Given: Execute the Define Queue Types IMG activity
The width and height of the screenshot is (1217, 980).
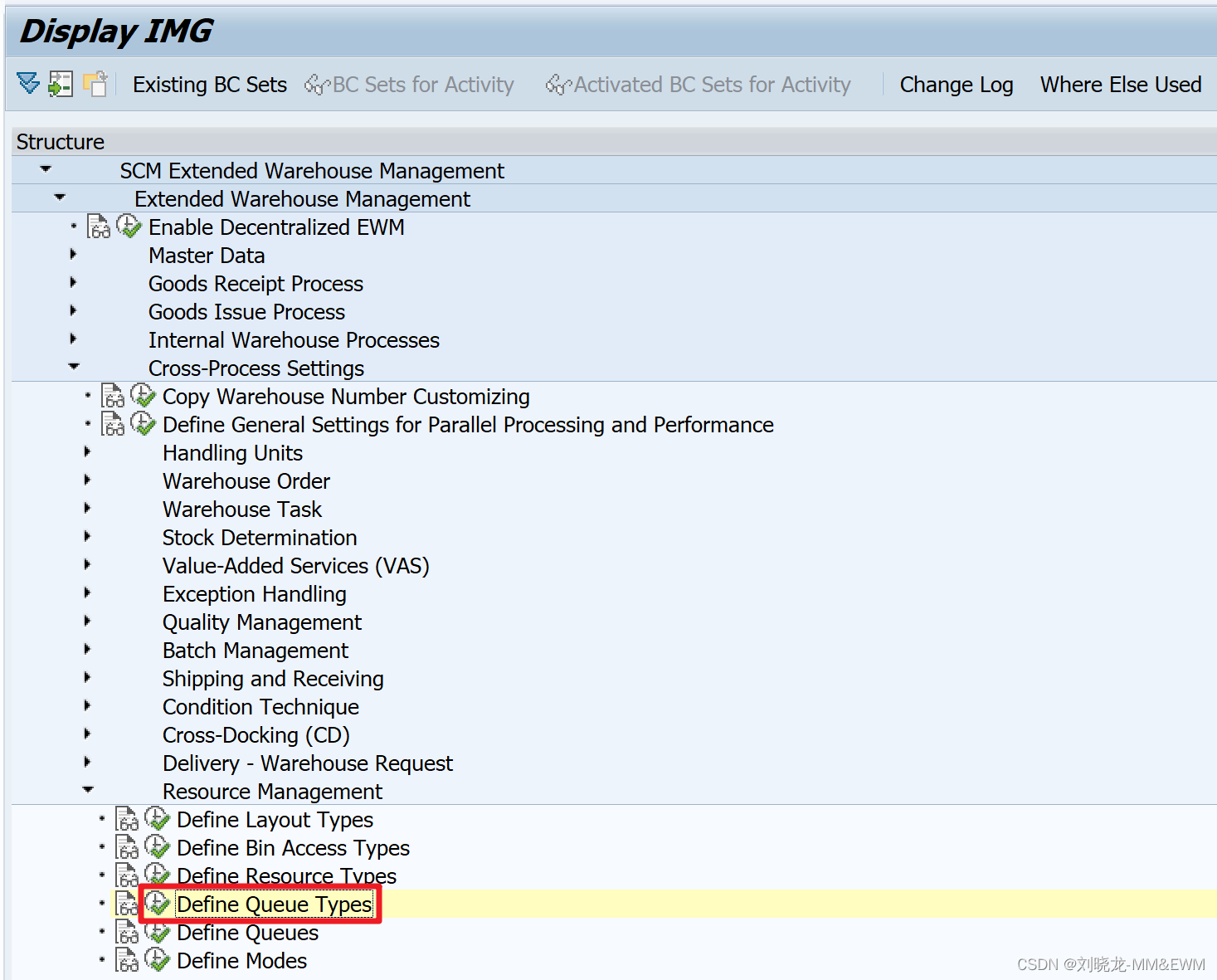Looking at the screenshot, I should coord(158,903).
